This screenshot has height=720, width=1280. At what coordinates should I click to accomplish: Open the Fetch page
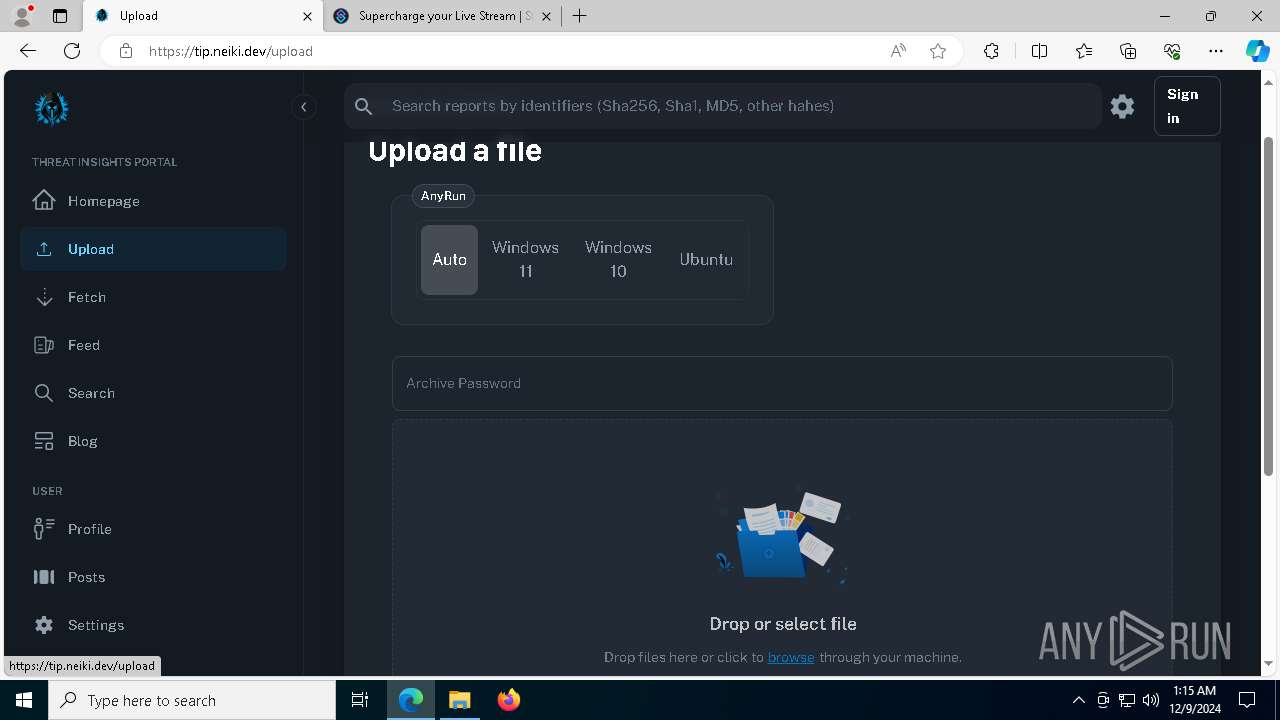coord(153,297)
